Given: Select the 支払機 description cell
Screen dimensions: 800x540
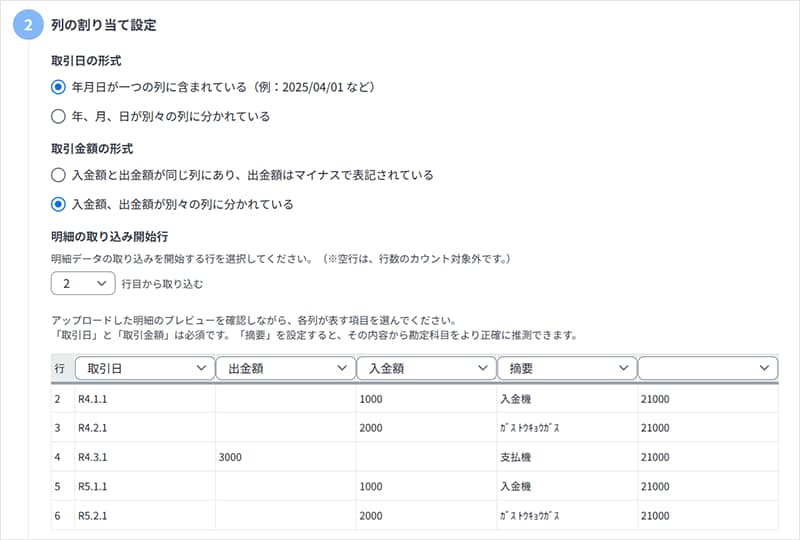Looking at the screenshot, I should 566,456.
